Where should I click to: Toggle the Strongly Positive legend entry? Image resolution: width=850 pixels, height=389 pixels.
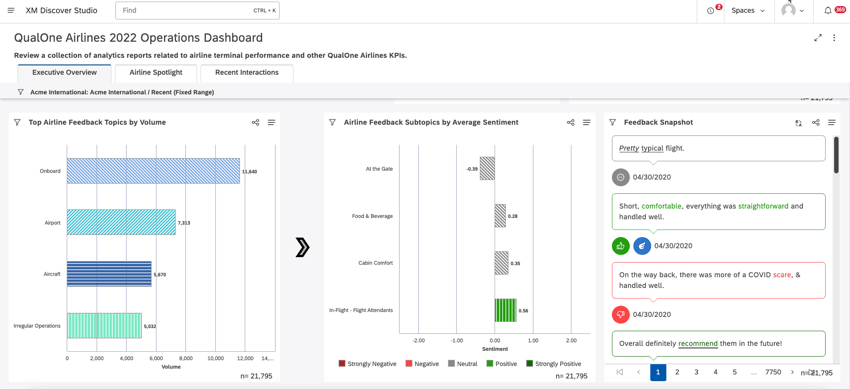[x=553, y=364]
